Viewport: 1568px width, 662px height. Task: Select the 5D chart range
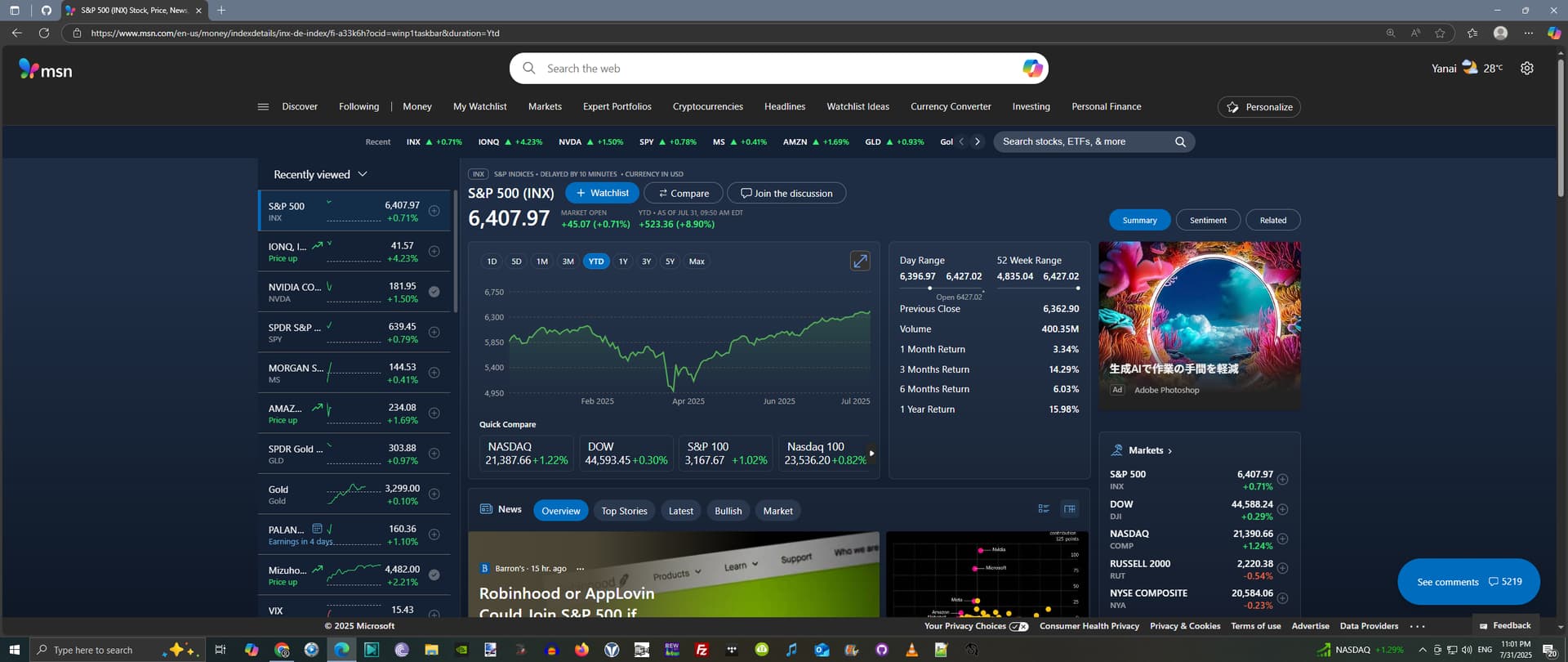(x=516, y=262)
